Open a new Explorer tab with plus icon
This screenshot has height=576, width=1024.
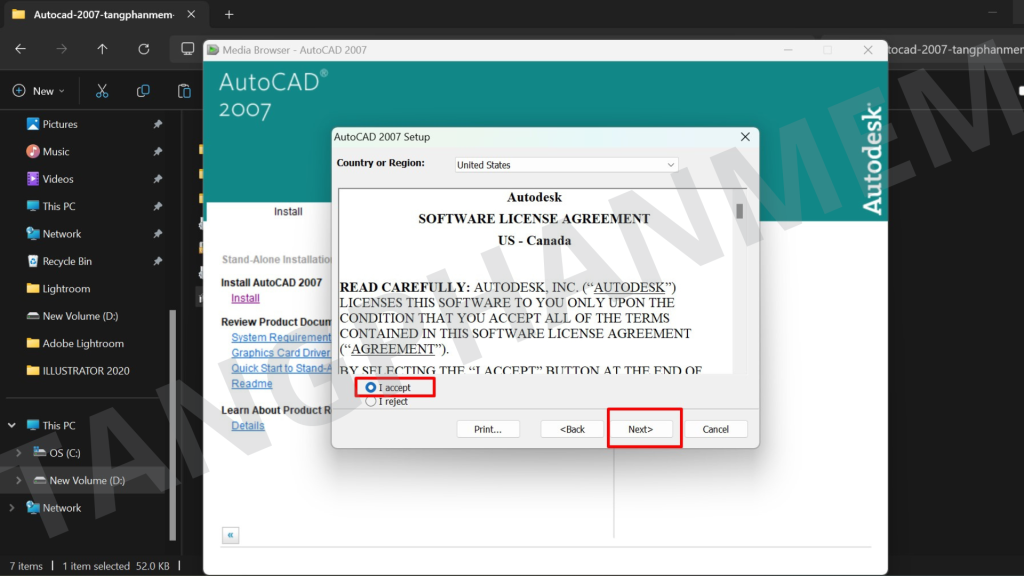pos(229,14)
